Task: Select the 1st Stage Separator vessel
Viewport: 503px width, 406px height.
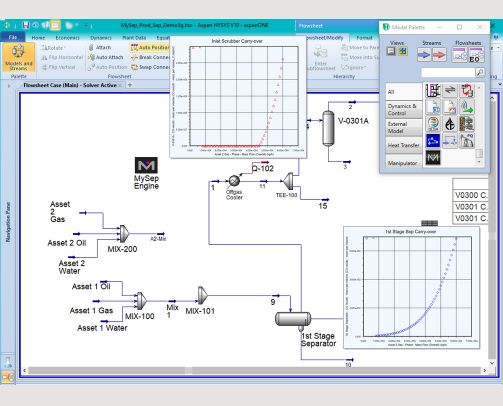Action: [x=293, y=319]
